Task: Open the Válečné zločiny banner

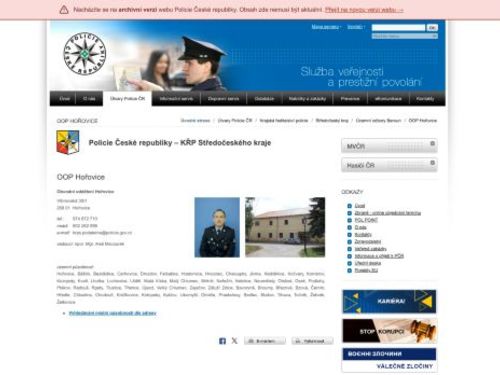Action: [389, 360]
